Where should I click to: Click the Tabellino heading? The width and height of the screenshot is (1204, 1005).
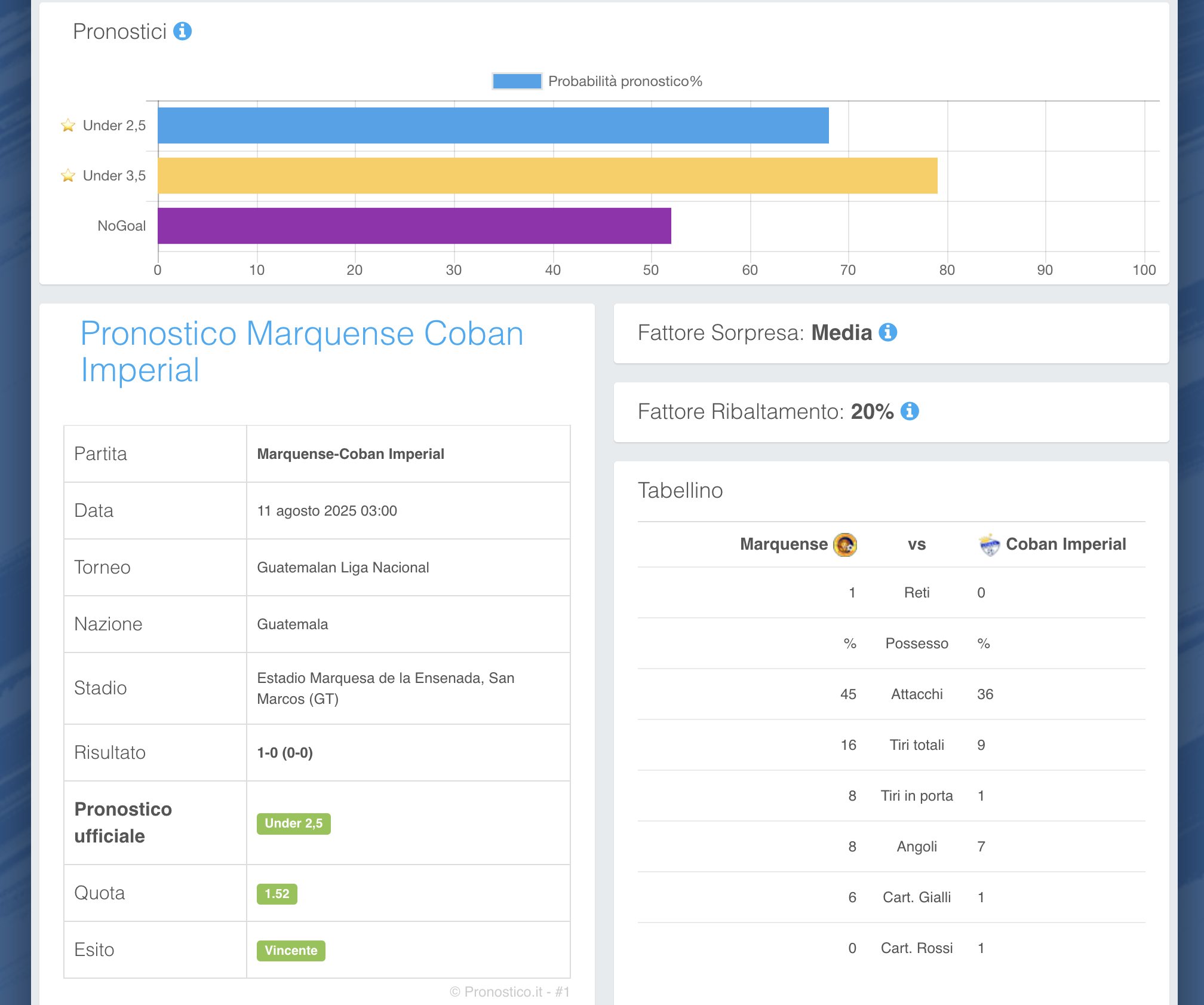pos(680,491)
